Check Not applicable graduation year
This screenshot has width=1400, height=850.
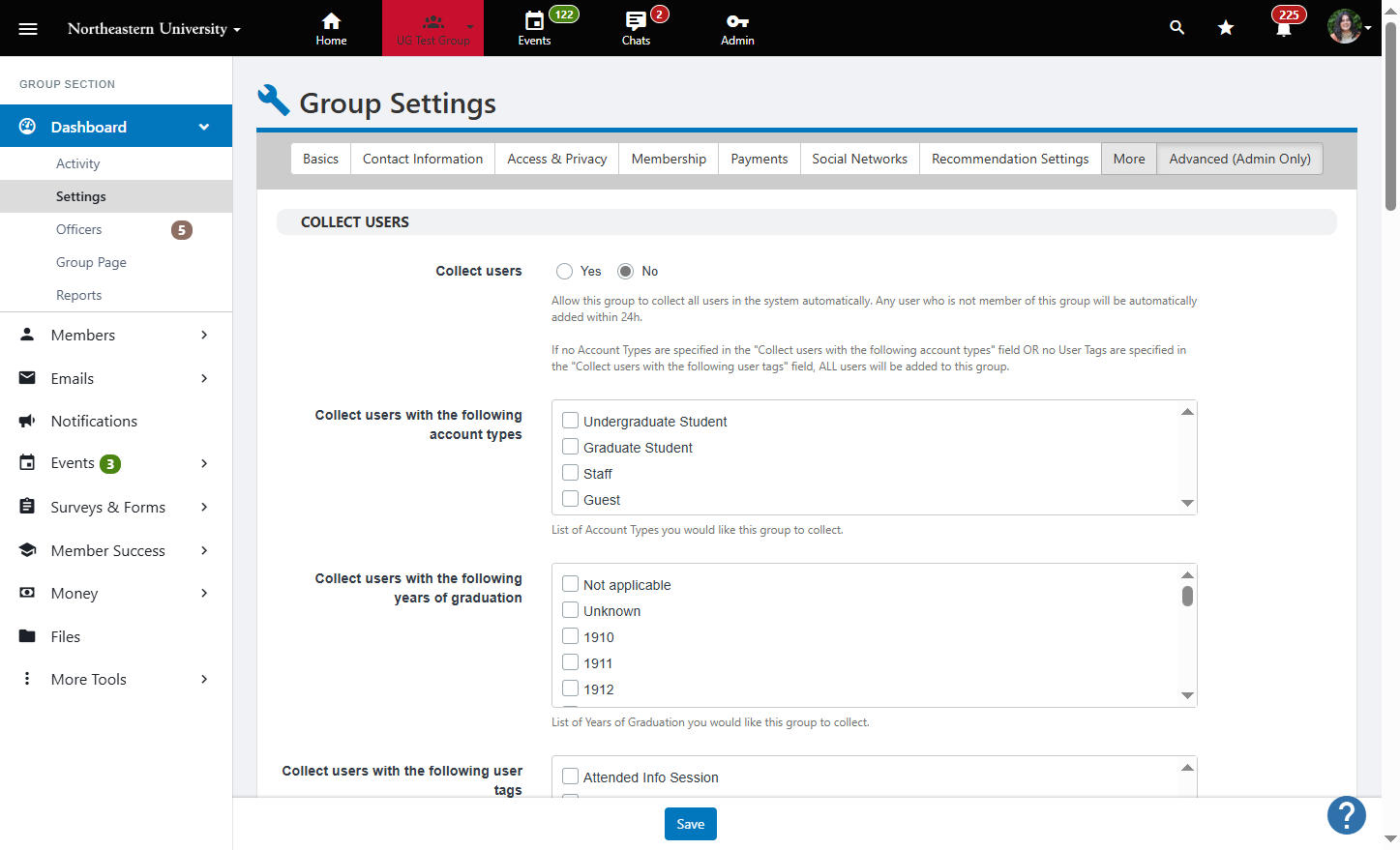tap(571, 584)
